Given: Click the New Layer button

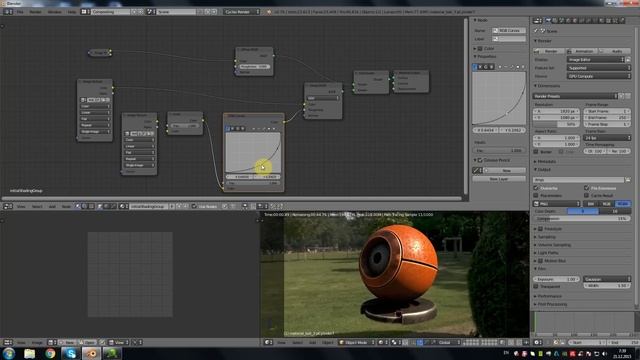Looking at the screenshot, I should 499,179.
